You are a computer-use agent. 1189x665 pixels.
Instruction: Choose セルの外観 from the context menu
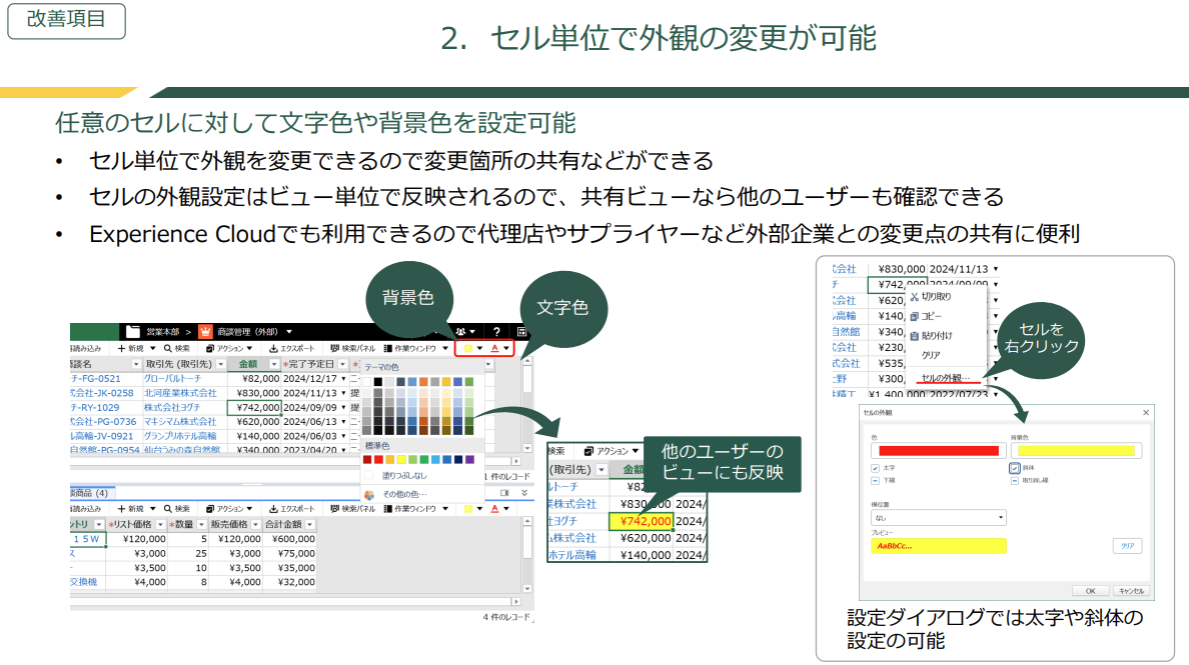[946, 378]
